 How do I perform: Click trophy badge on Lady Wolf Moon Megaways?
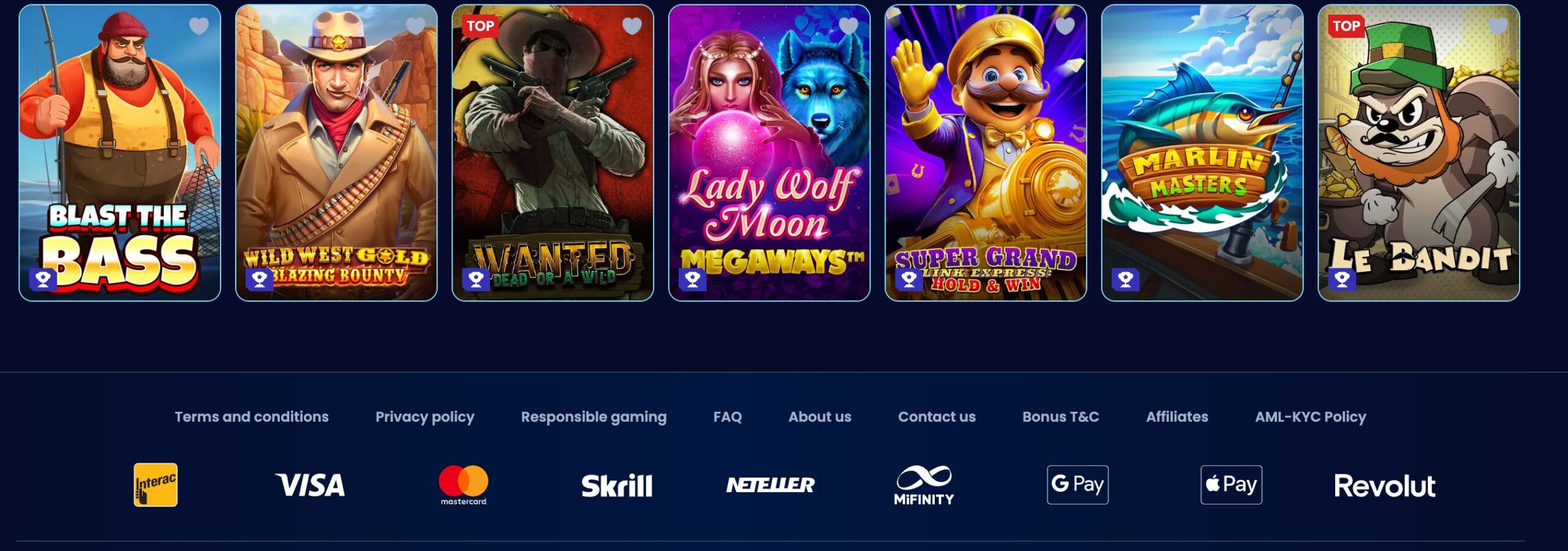pyautogui.click(x=693, y=279)
